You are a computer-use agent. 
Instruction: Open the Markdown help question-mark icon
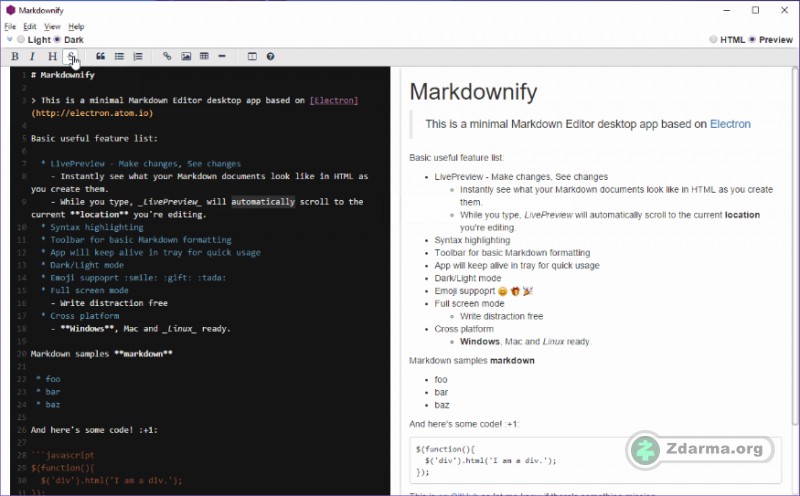click(x=270, y=57)
